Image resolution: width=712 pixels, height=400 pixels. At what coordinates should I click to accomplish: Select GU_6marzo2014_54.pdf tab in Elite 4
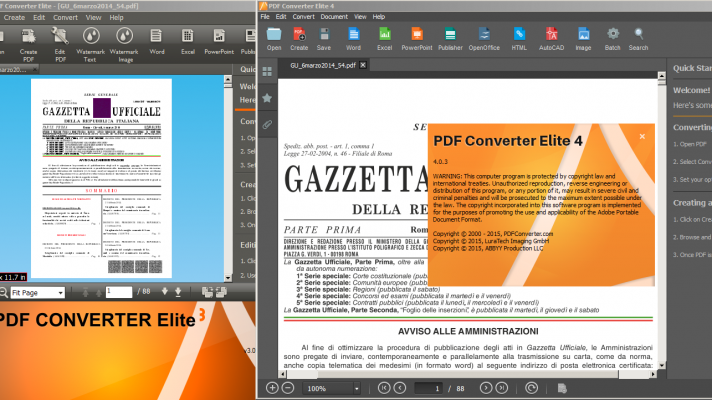point(322,65)
